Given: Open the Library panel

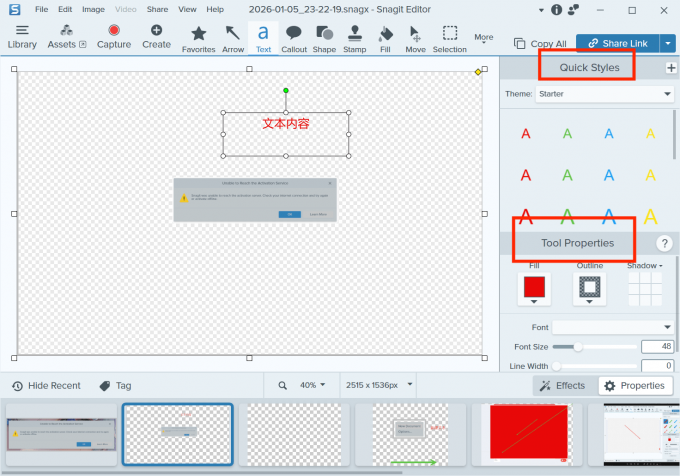Looking at the screenshot, I should (22, 37).
